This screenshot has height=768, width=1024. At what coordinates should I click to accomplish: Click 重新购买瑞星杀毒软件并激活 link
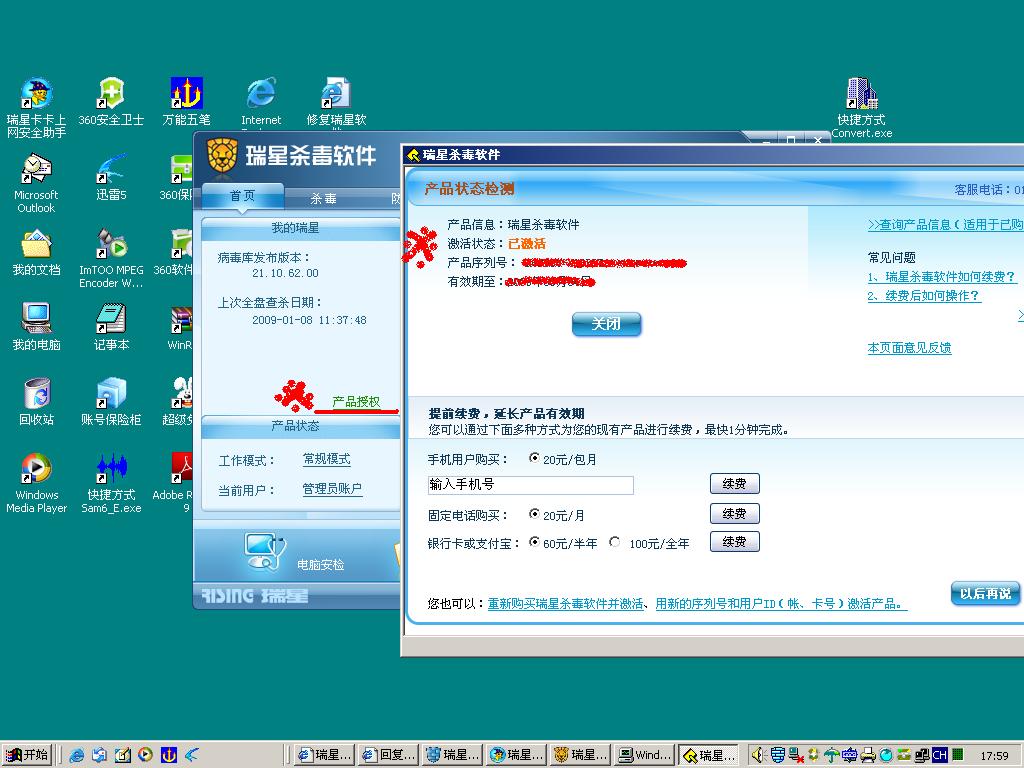pyautogui.click(x=566, y=604)
